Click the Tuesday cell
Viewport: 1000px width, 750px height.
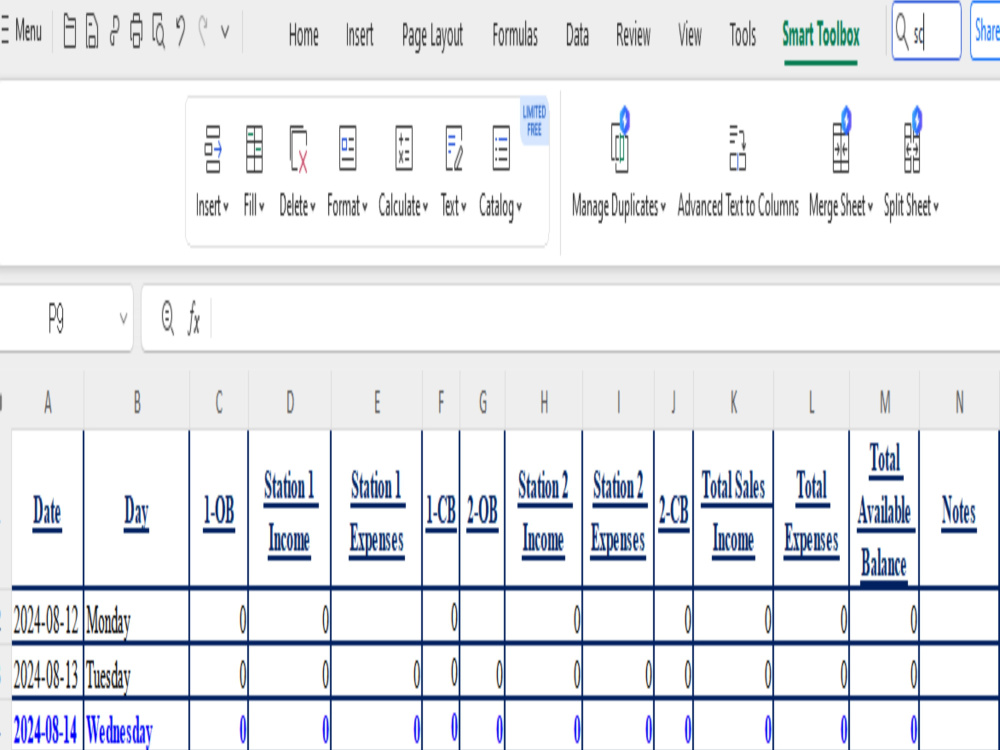click(x=136, y=673)
